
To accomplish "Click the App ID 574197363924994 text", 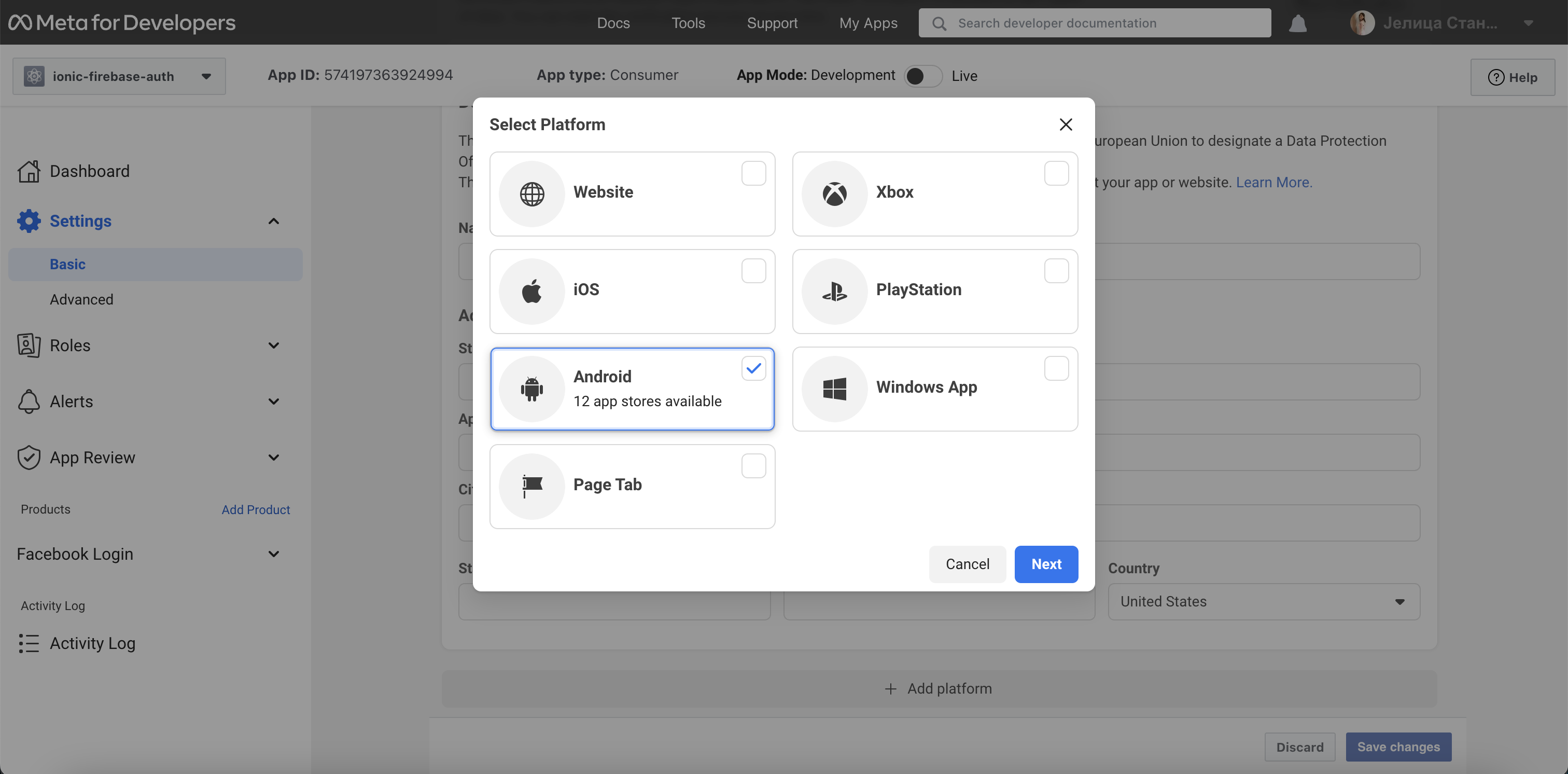I will [x=360, y=76].
